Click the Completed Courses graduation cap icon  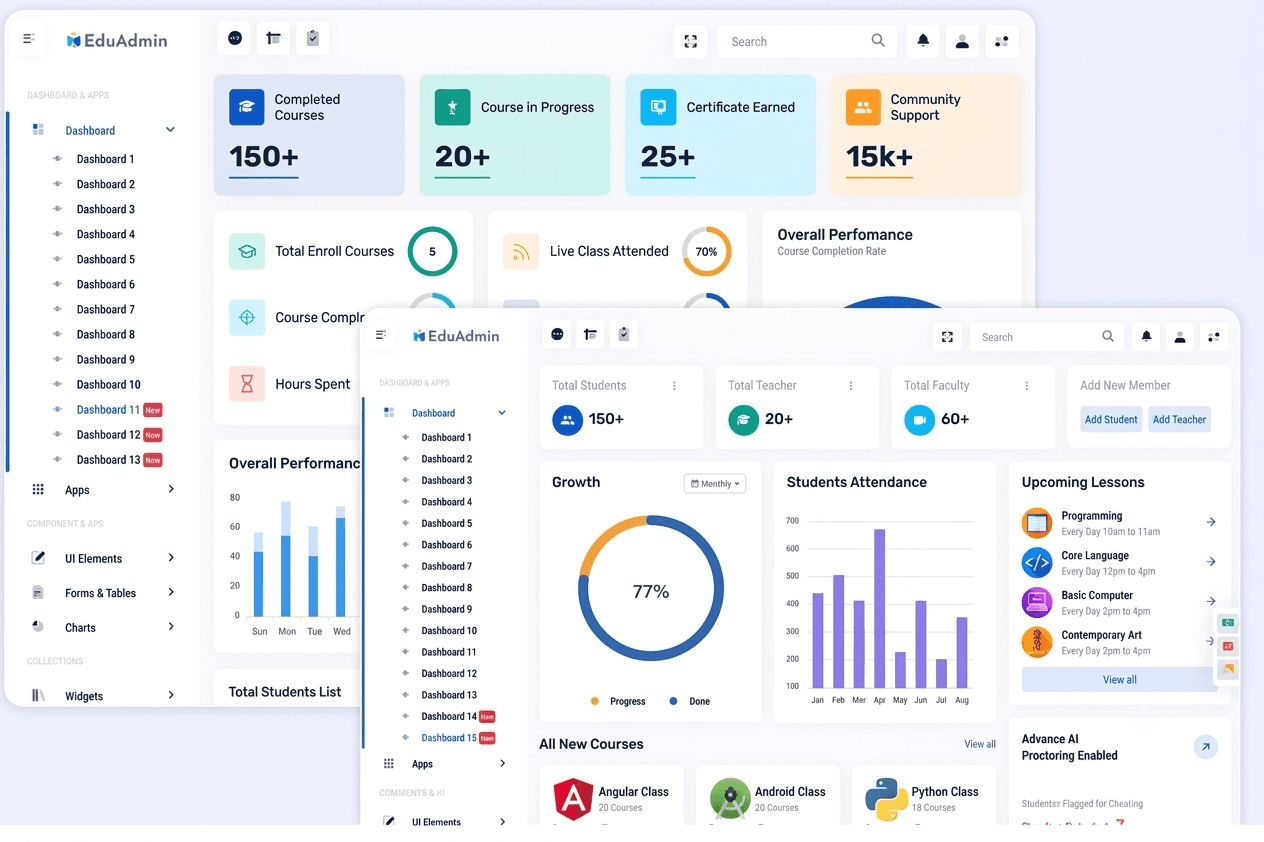(247, 107)
